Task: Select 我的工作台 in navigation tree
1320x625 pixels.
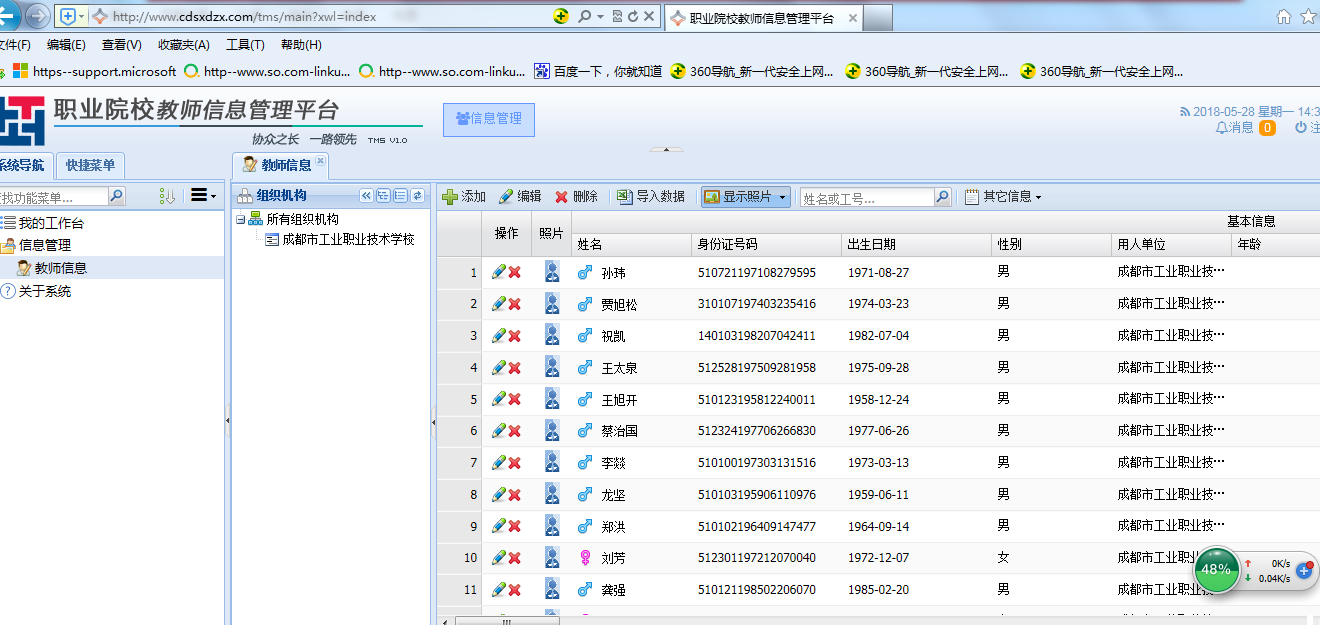Action: (50, 222)
